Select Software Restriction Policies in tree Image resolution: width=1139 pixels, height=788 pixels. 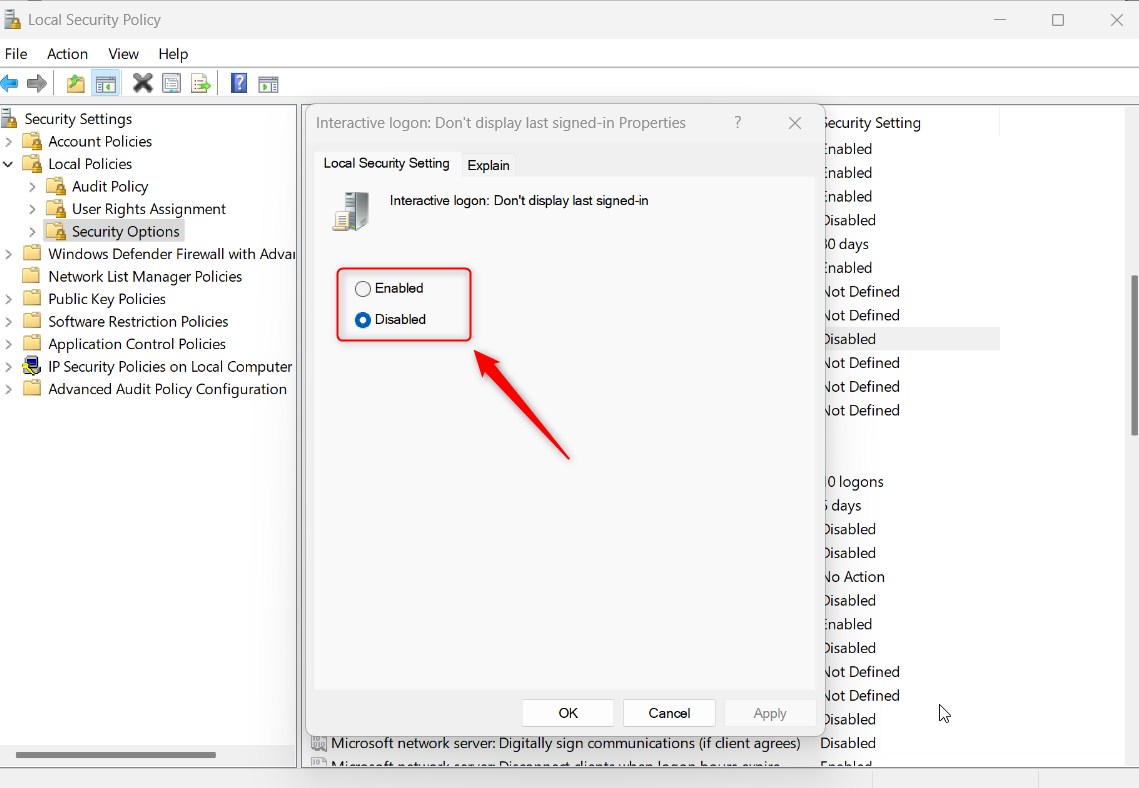pos(138,321)
